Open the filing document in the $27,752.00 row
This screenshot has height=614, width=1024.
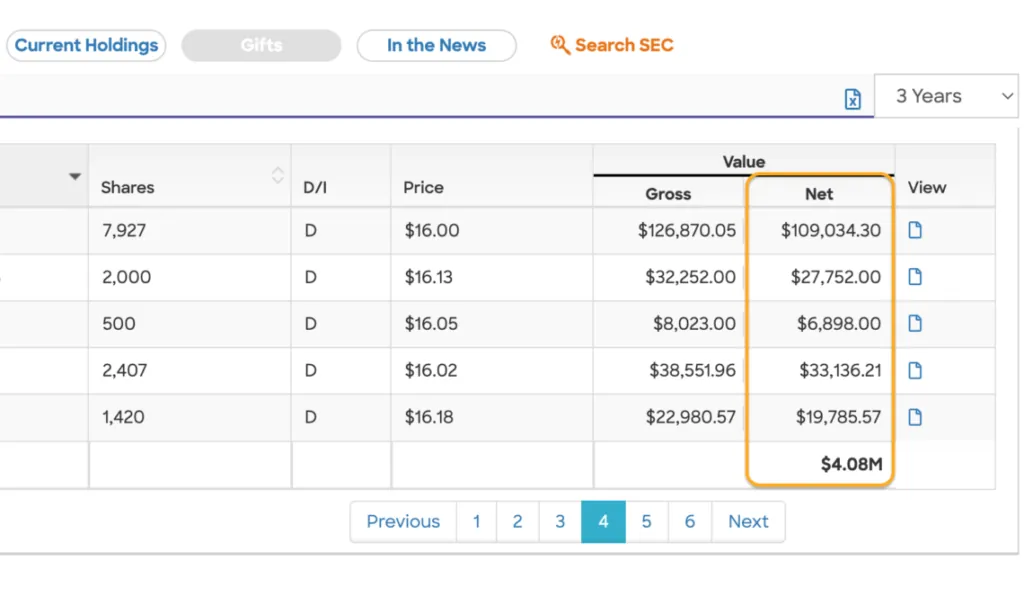pyautogui.click(x=915, y=277)
